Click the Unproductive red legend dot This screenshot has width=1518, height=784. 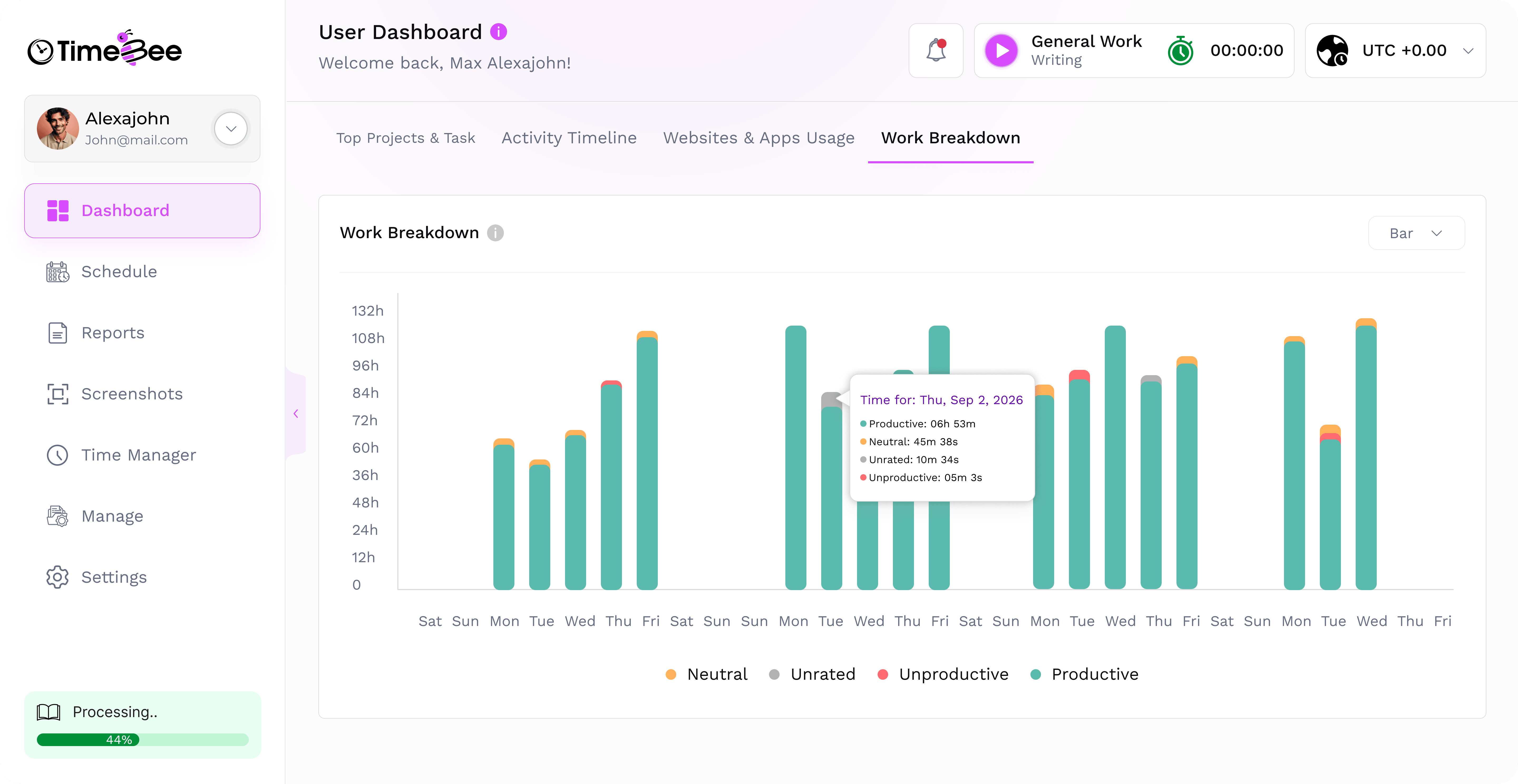click(x=883, y=674)
